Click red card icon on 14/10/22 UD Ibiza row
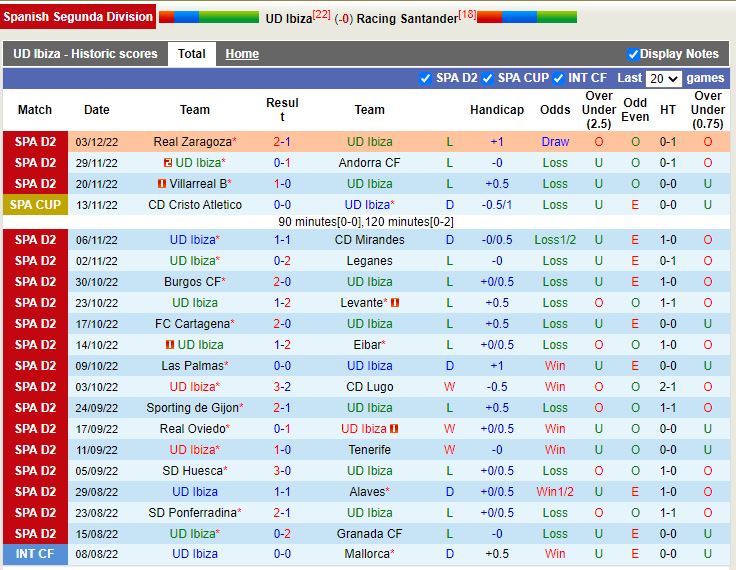Viewport: 736px width, 570px height. click(170, 345)
